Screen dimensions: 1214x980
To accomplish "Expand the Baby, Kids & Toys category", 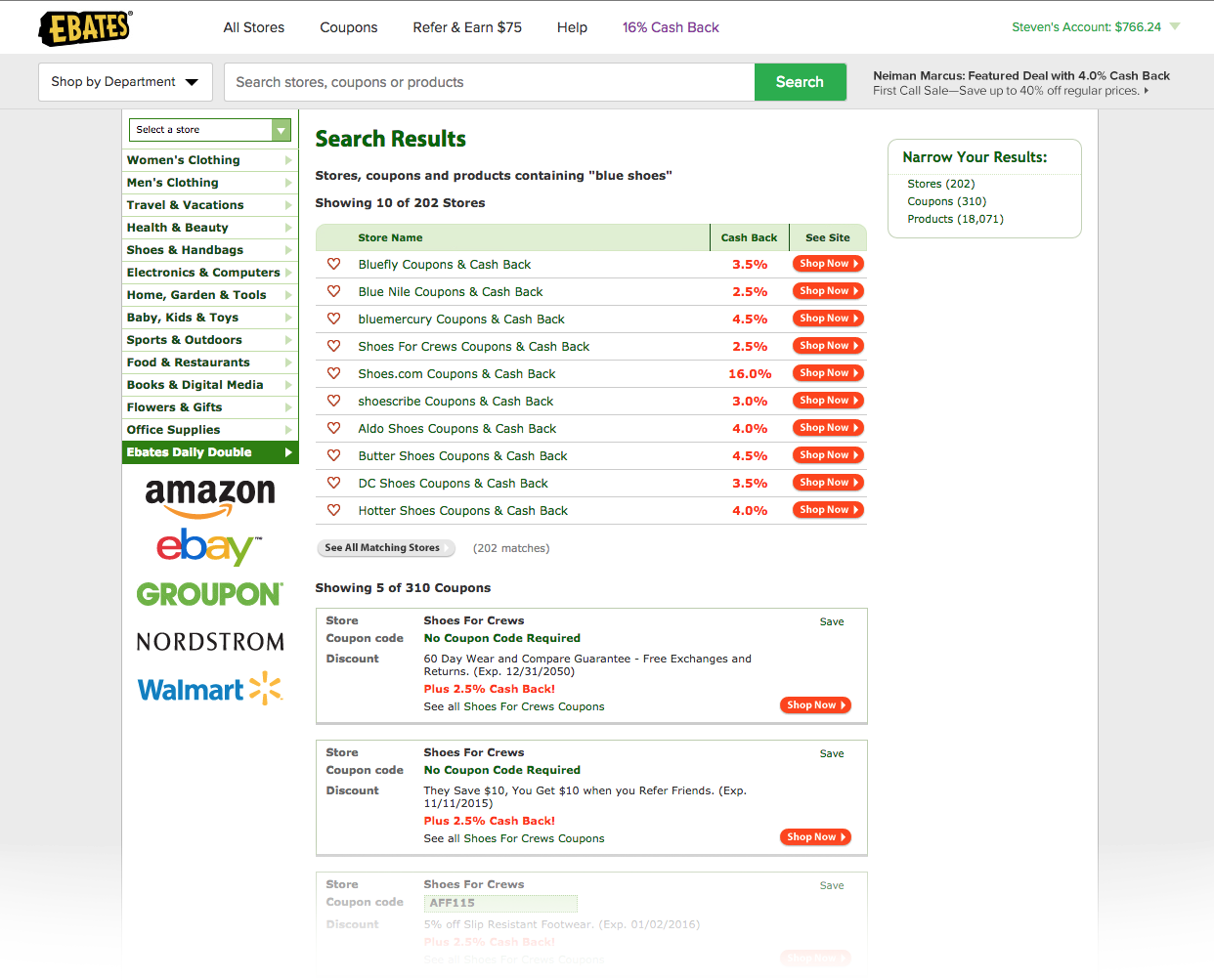I will [210, 318].
